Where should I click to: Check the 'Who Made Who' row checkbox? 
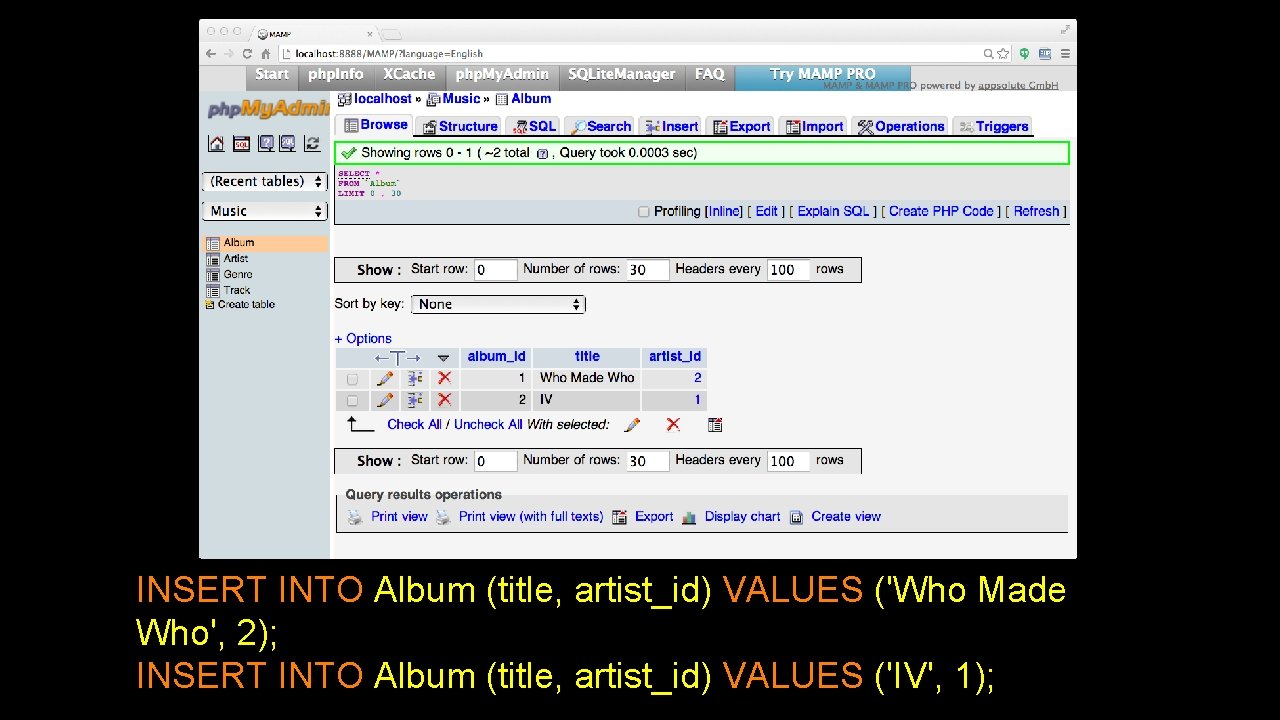(x=352, y=379)
